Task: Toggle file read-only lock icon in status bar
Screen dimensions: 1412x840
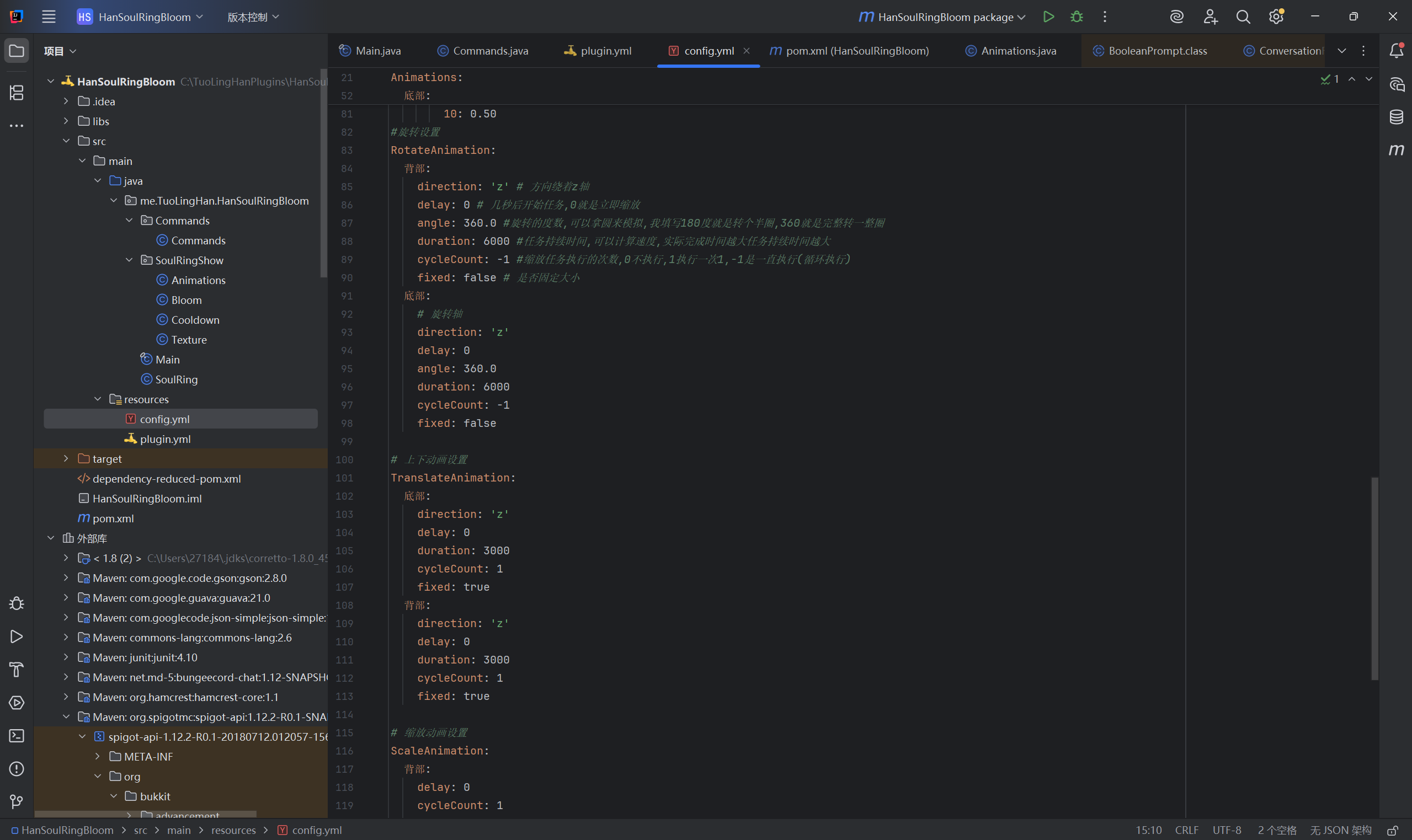Action: tap(1393, 831)
